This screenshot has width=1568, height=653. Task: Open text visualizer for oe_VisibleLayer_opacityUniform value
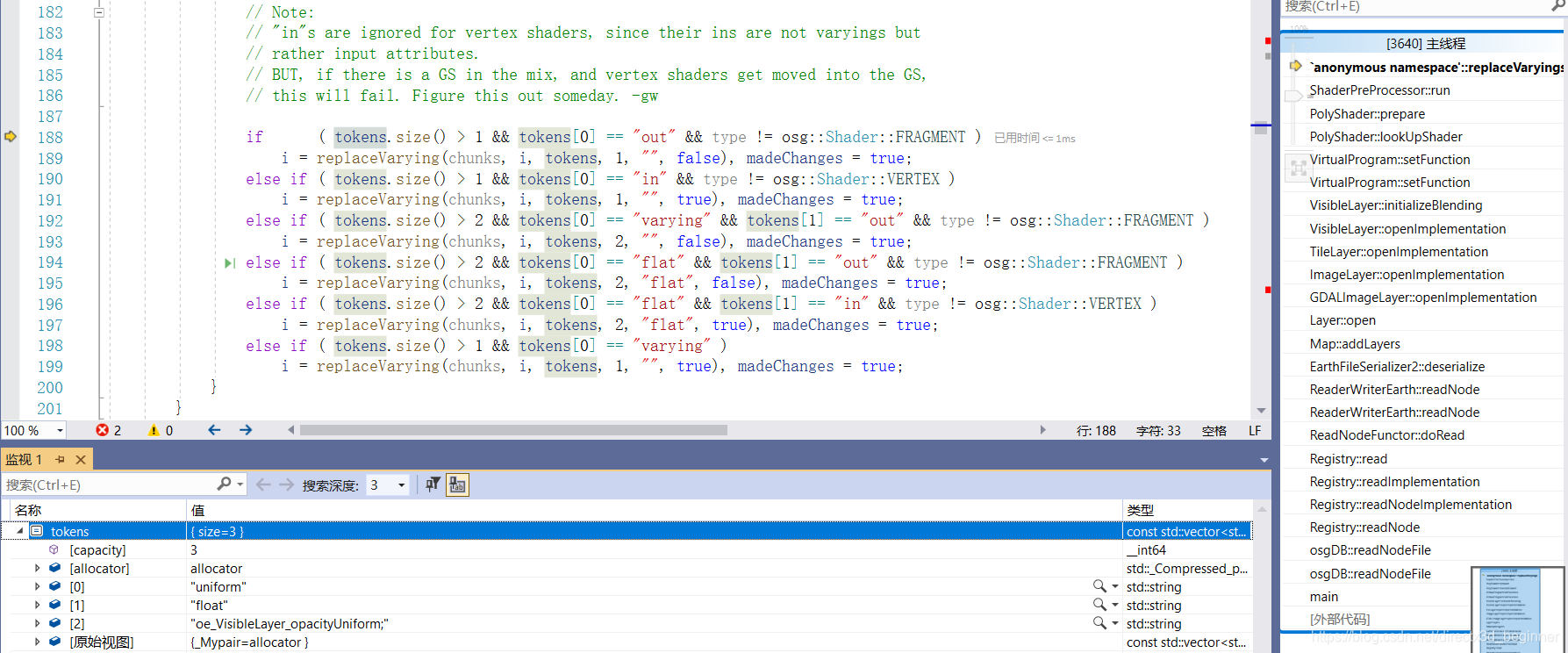coord(1099,623)
